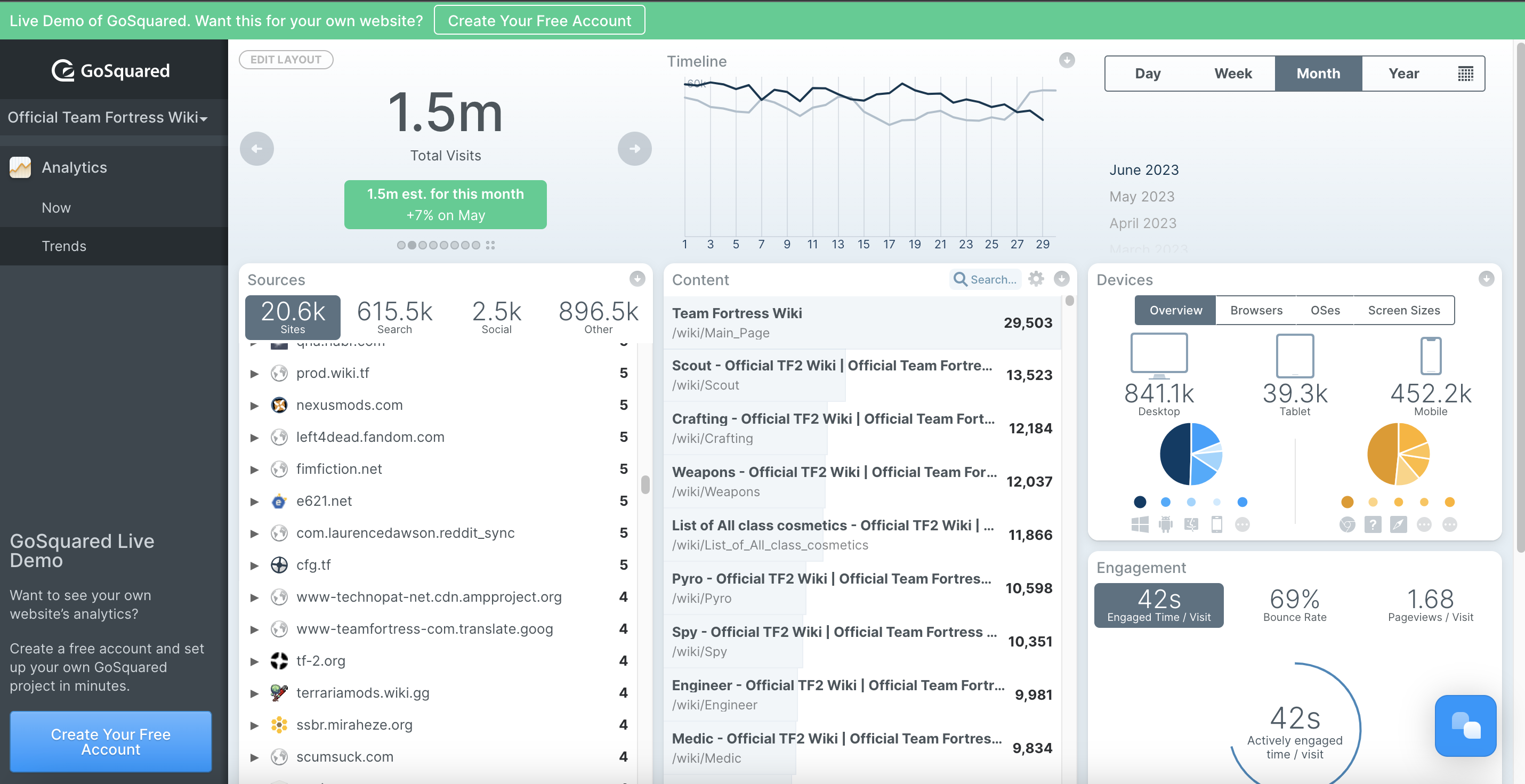Screen dimensions: 1525x784
Task: Collapse the Timeline widget with its arrow icon
Action: click(x=1067, y=60)
